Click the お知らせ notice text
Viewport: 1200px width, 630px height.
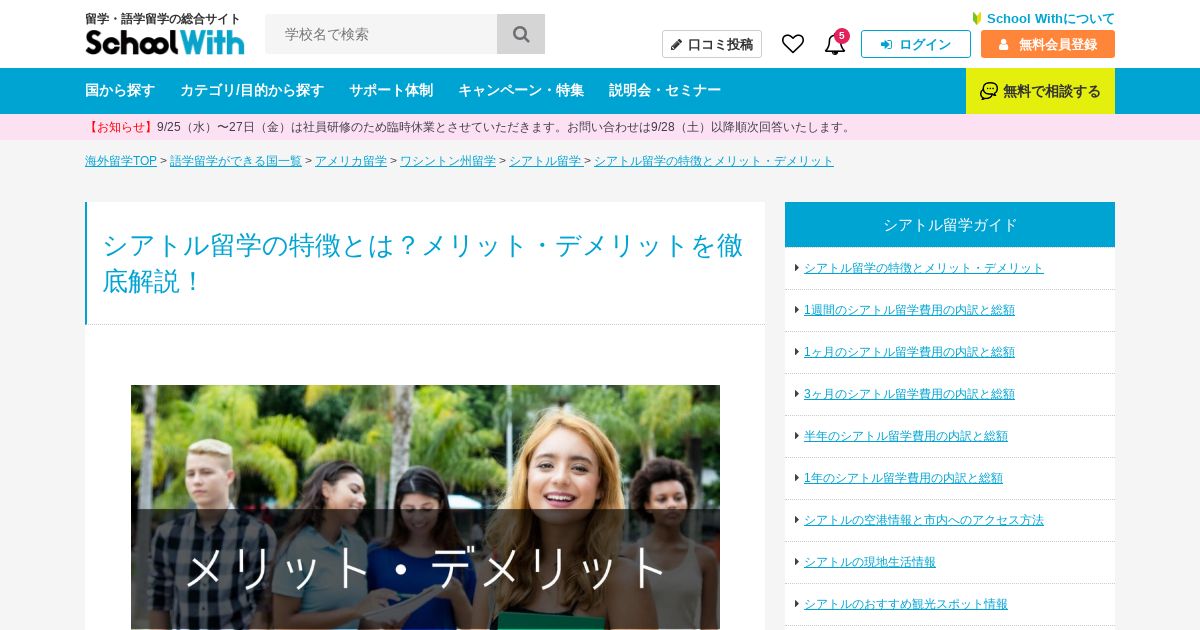[470, 127]
